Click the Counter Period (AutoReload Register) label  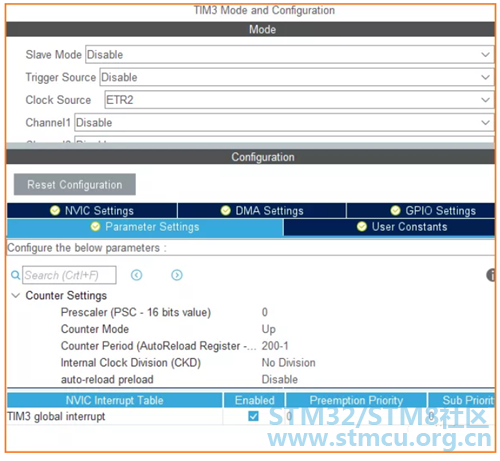pyautogui.click(x=158, y=346)
